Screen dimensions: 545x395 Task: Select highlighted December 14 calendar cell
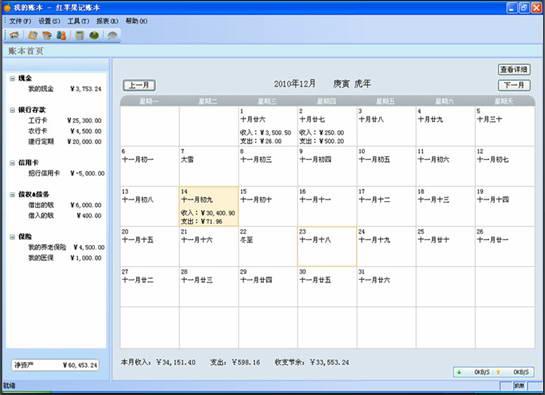209,207
